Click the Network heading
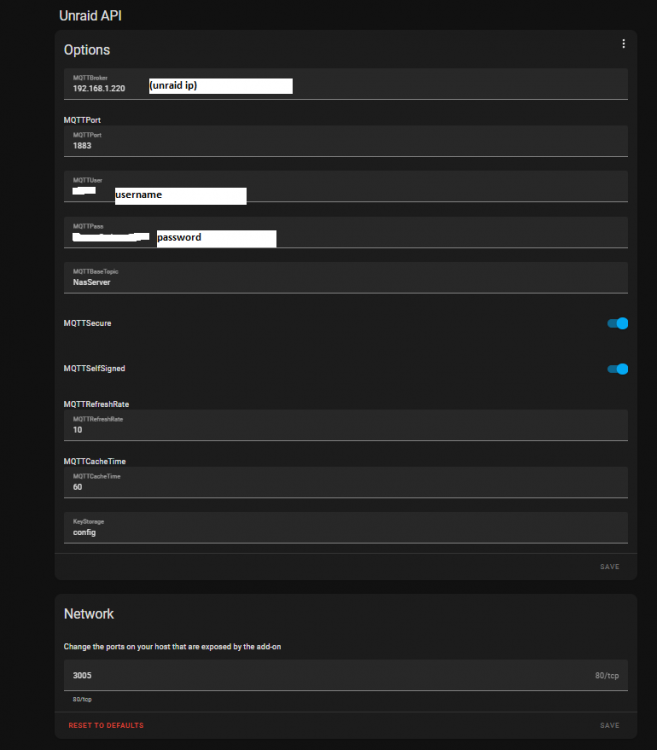 pos(89,614)
